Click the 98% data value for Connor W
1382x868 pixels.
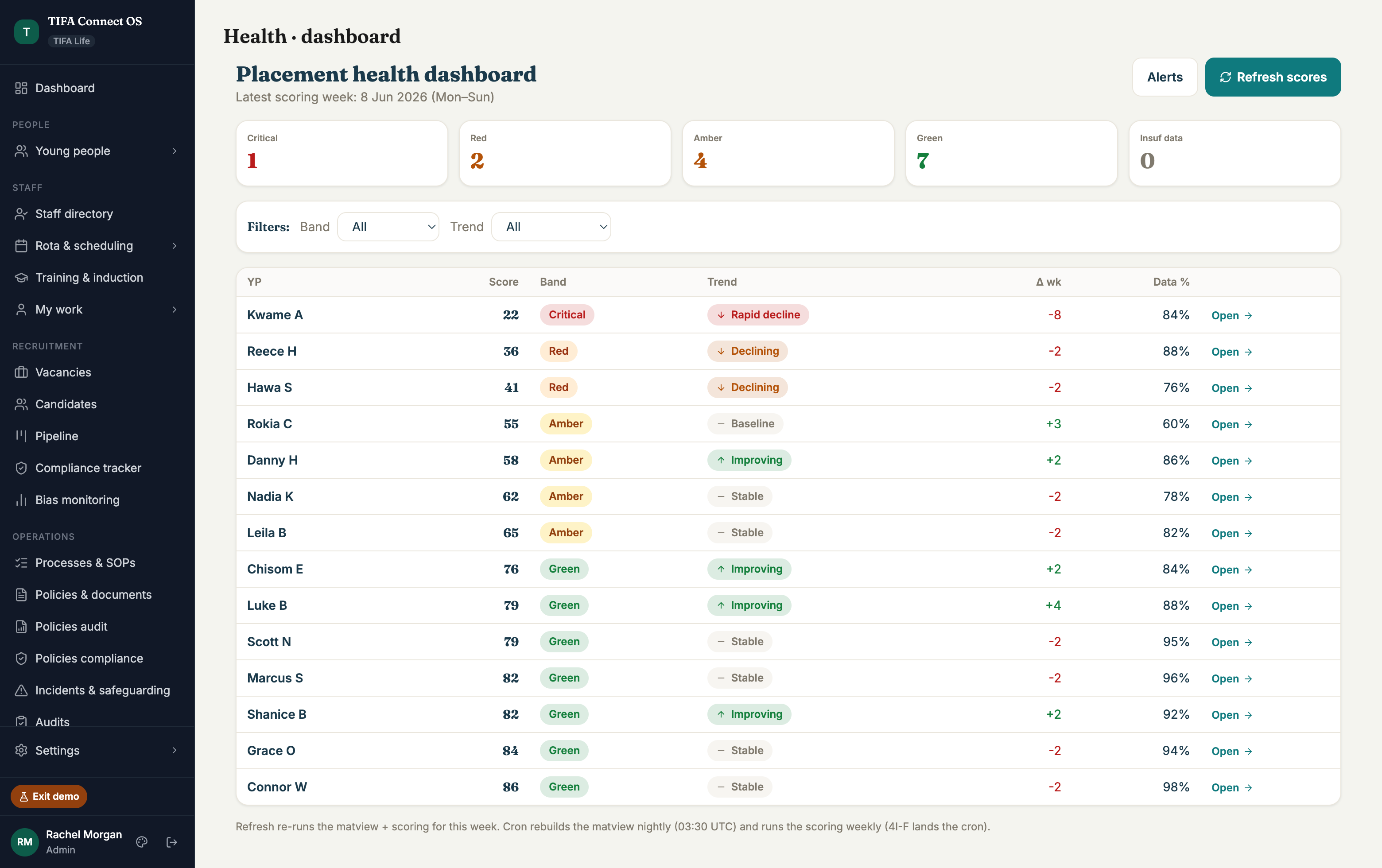coord(1176,787)
